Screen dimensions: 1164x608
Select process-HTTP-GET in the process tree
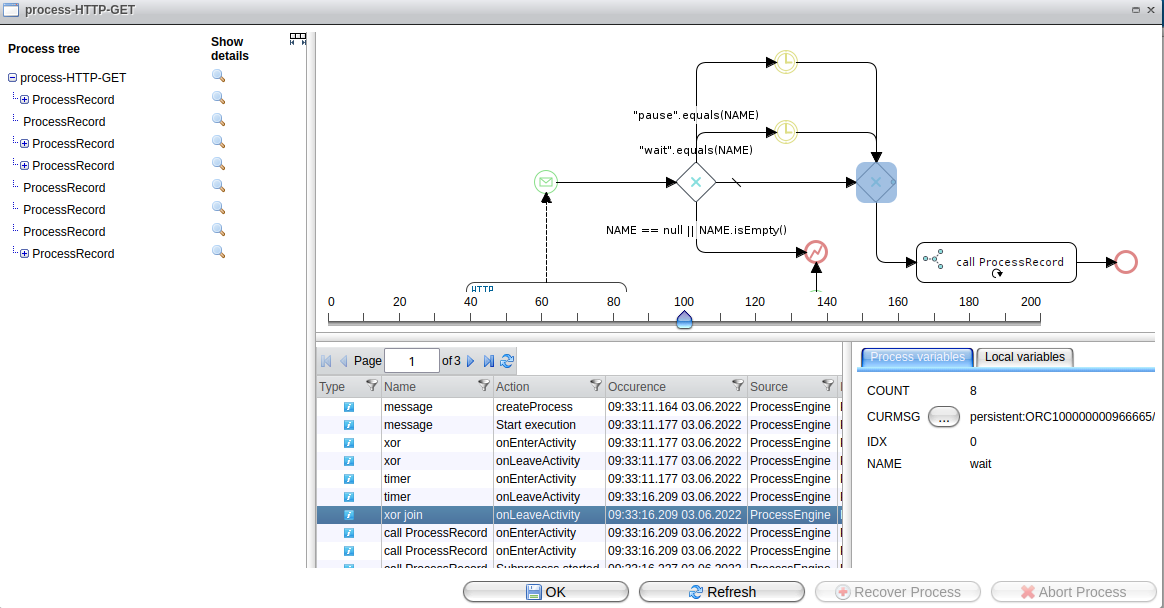tap(73, 77)
